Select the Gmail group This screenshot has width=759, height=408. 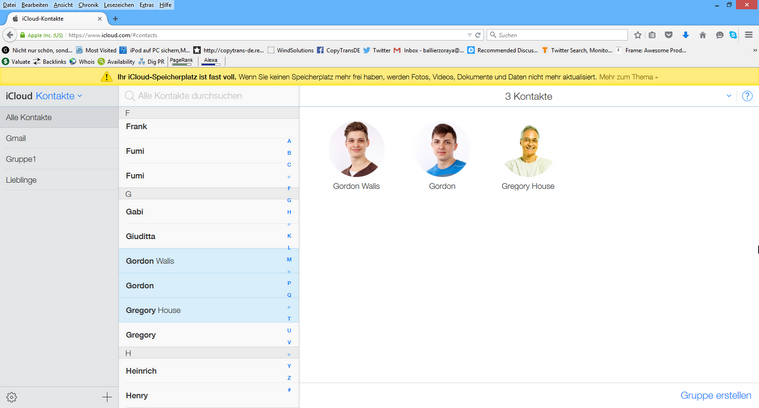click(x=59, y=138)
